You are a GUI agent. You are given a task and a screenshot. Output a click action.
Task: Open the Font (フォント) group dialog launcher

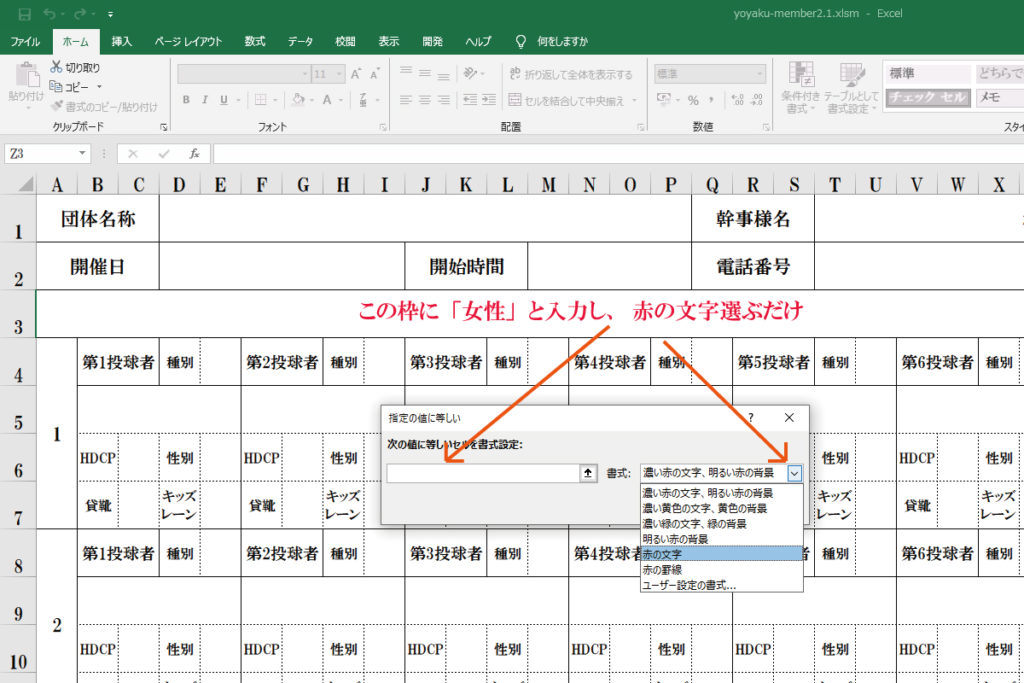pyautogui.click(x=383, y=127)
